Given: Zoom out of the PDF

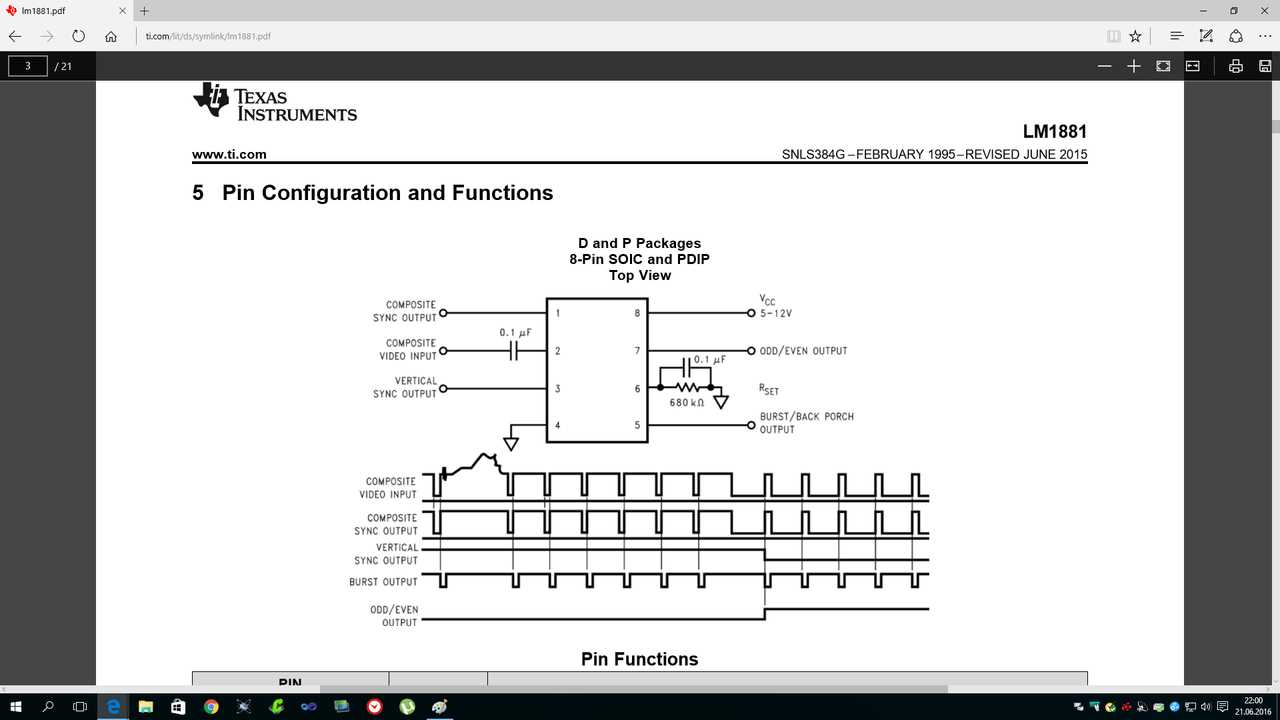Looking at the screenshot, I should (1104, 66).
